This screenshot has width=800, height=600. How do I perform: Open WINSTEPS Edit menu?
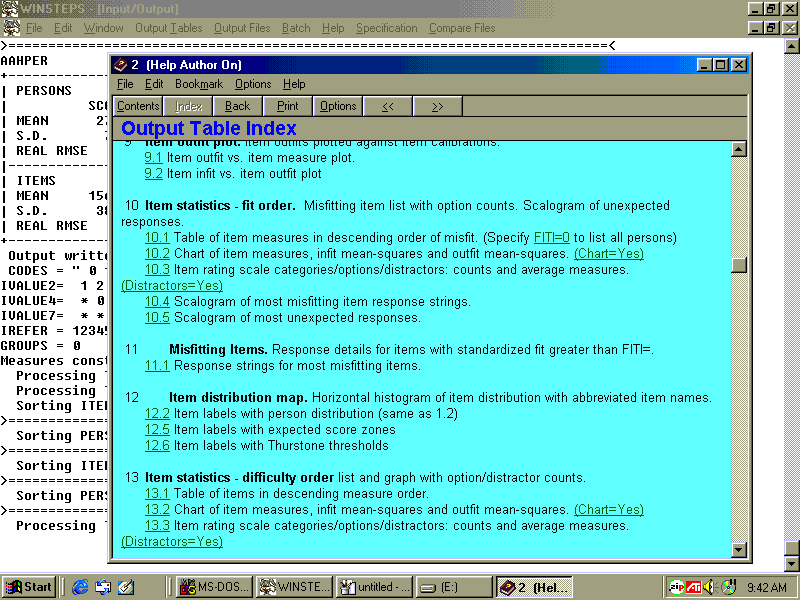point(63,28)
